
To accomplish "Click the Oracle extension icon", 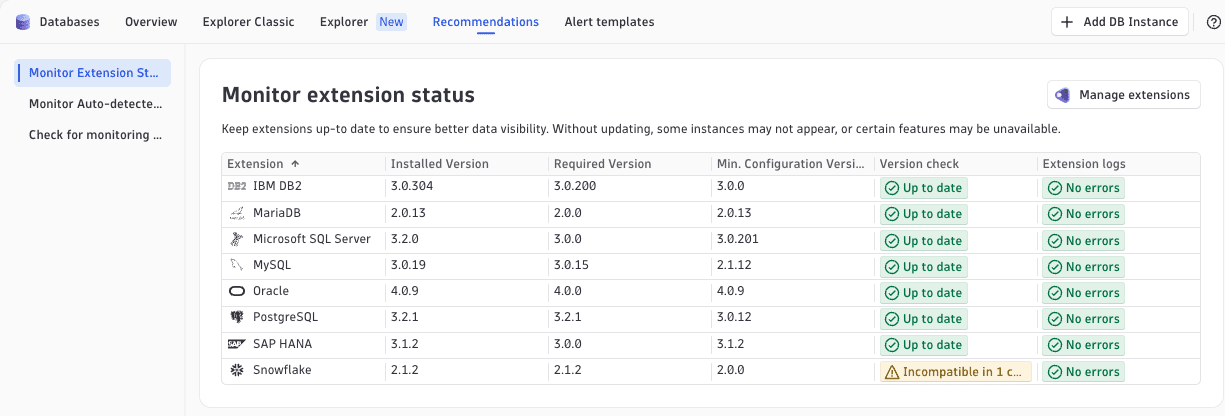I will pos(237,291).
